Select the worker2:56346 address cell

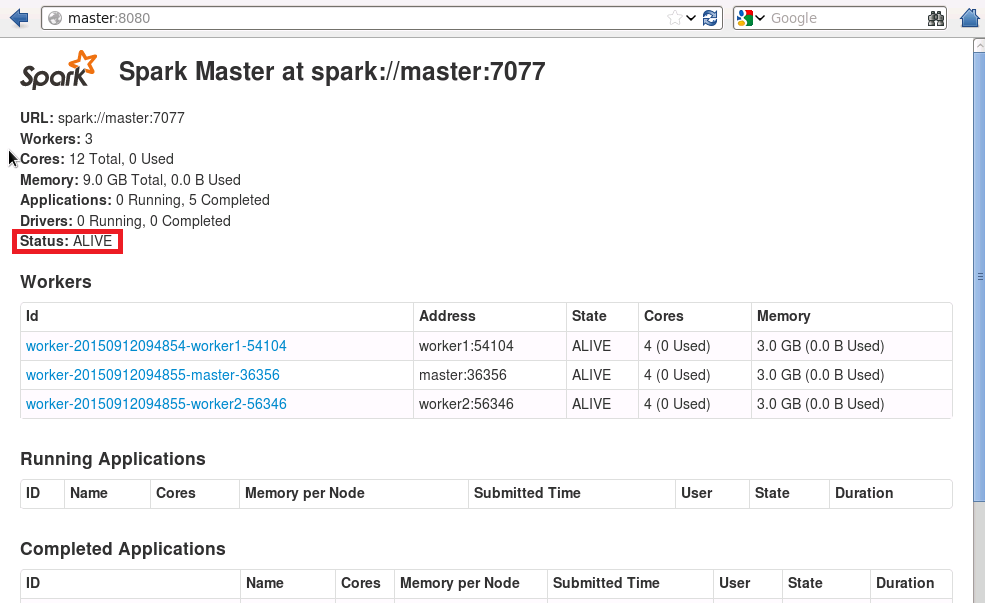tap(489, 404)
